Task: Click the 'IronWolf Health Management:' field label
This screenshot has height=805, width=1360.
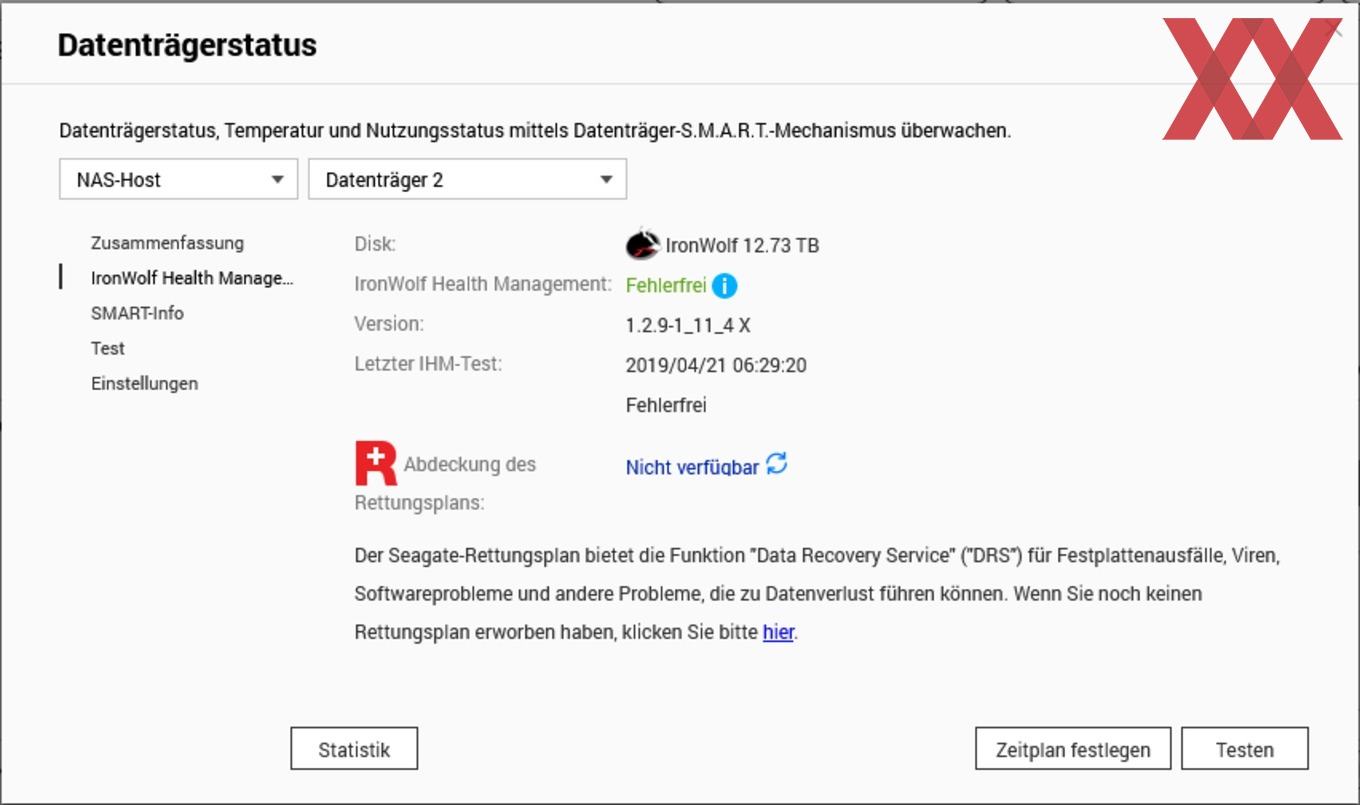Action: [483, 284]
